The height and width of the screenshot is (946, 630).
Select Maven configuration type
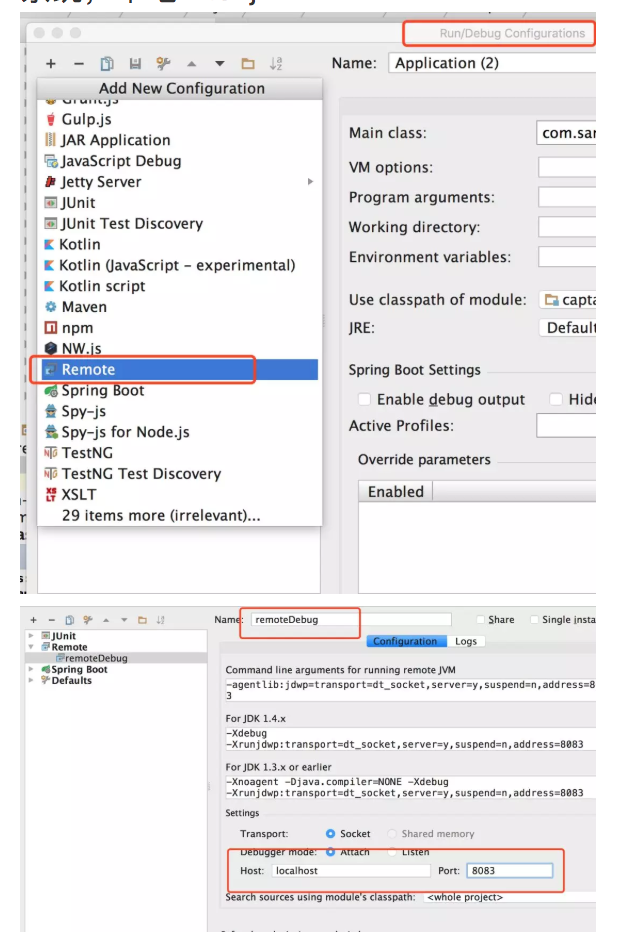pyautogui.click(x=180, y=307)
